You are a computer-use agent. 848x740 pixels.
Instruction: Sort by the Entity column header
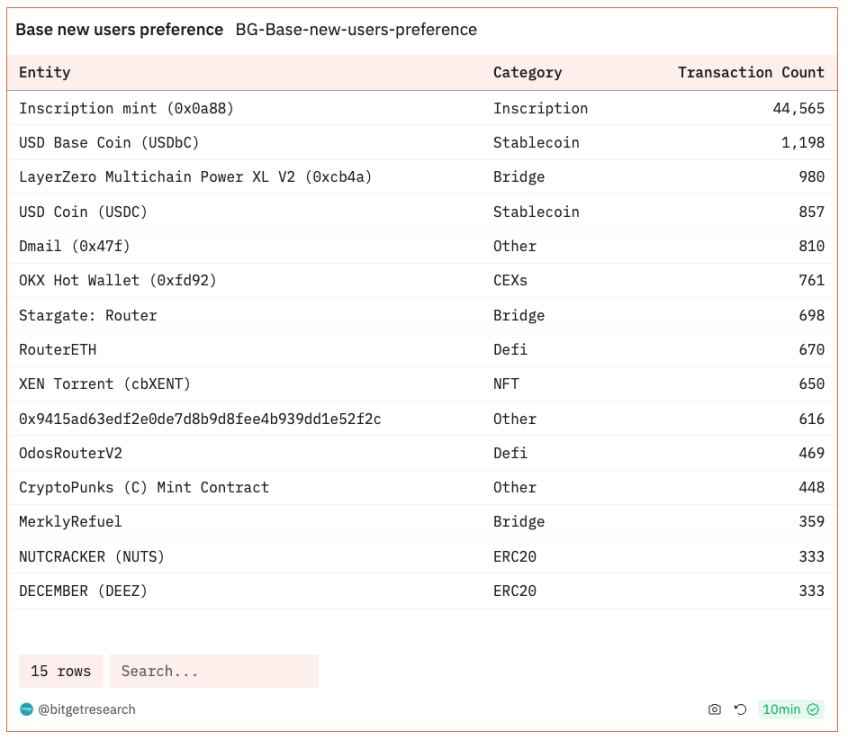45,72
